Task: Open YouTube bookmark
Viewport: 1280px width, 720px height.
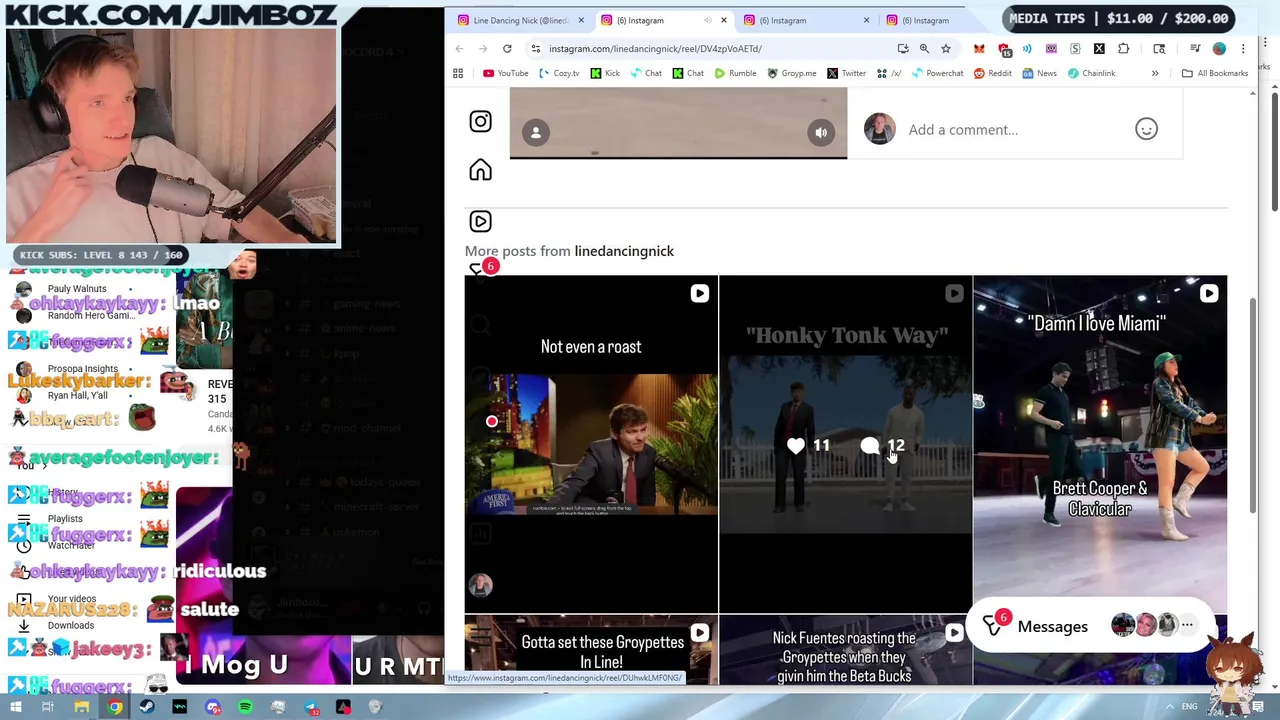Action: pyautogui.click(x=505, y=73)
